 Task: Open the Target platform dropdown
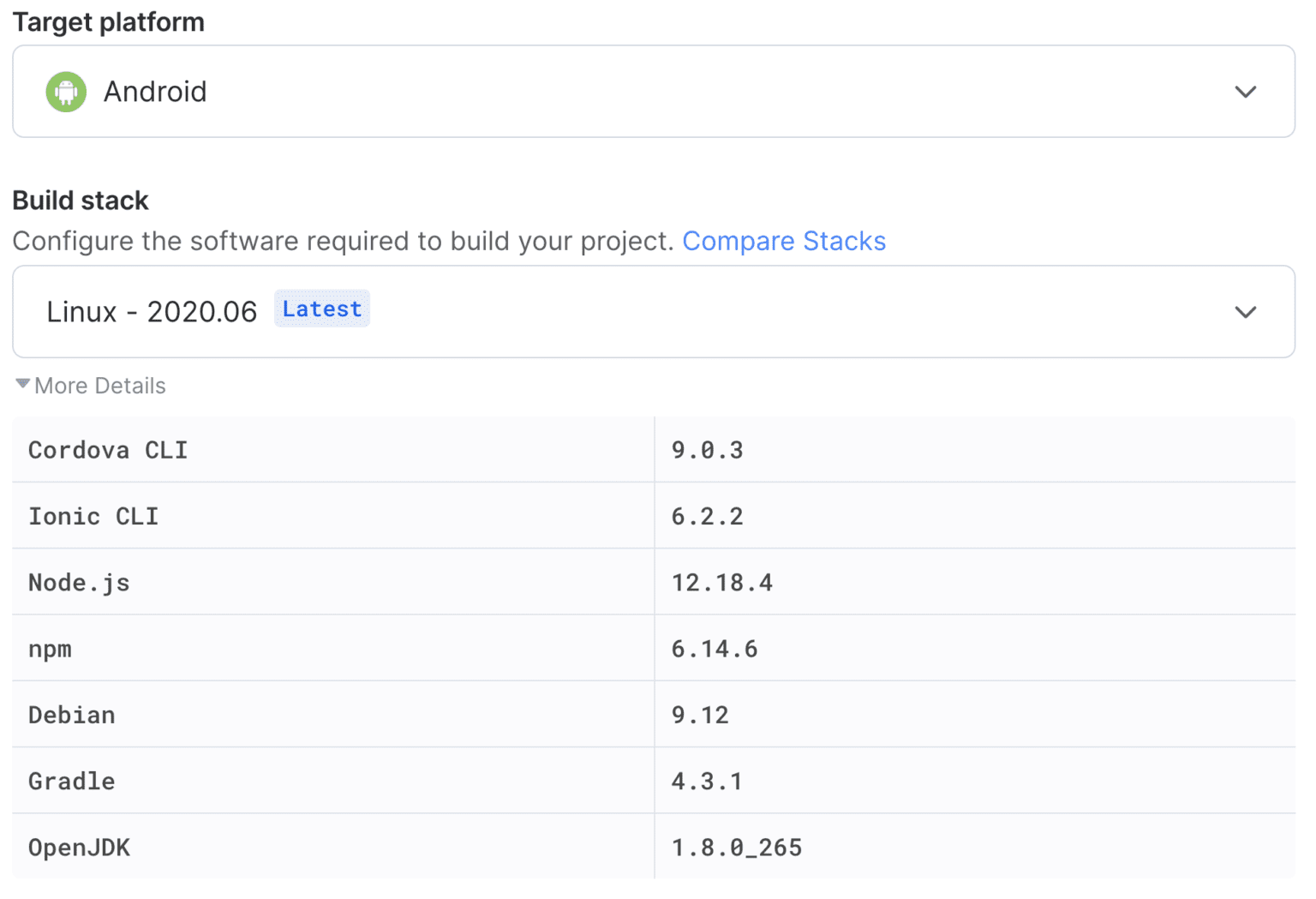tap(654, 92)
